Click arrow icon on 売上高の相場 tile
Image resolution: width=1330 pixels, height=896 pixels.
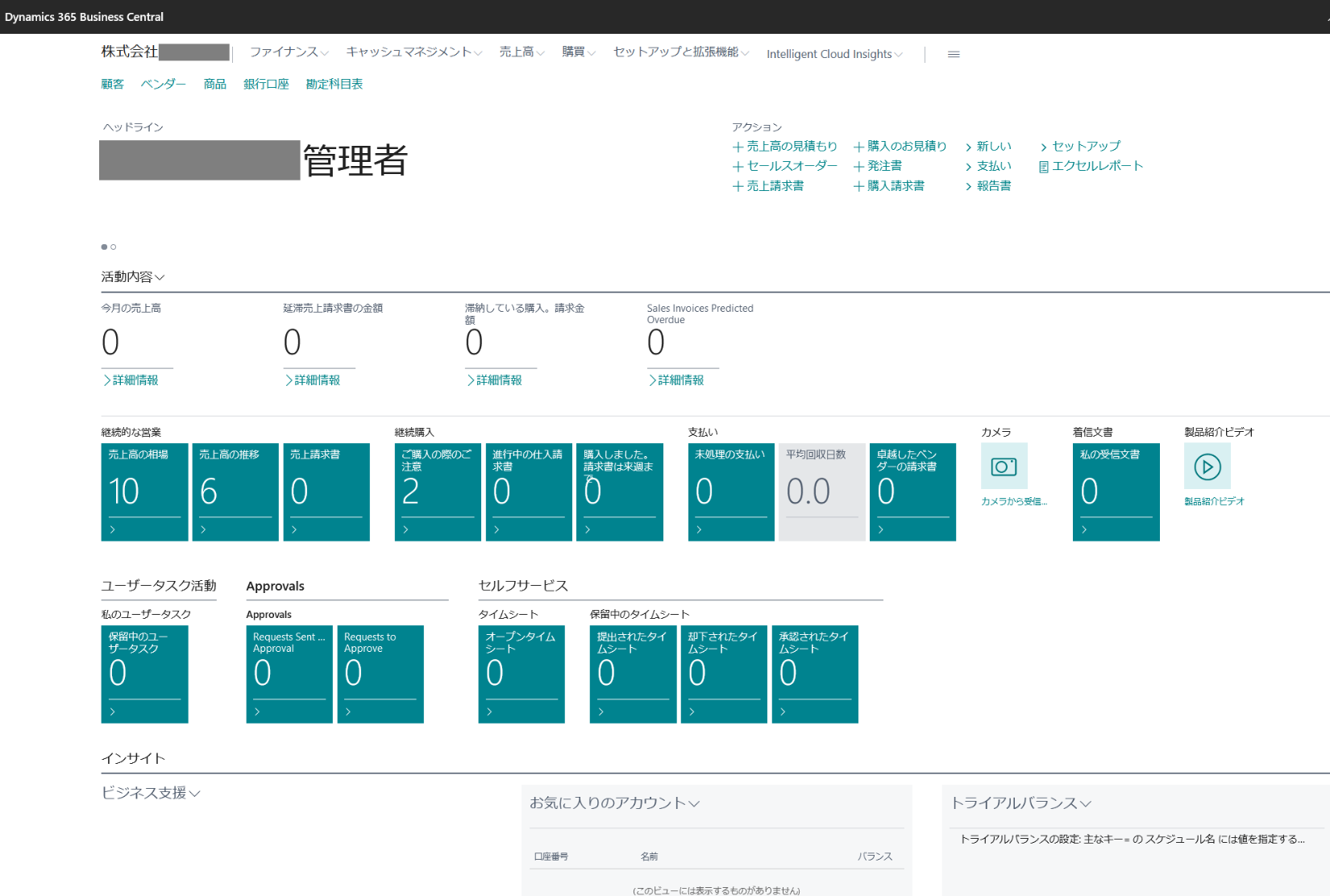coord(113,529)
